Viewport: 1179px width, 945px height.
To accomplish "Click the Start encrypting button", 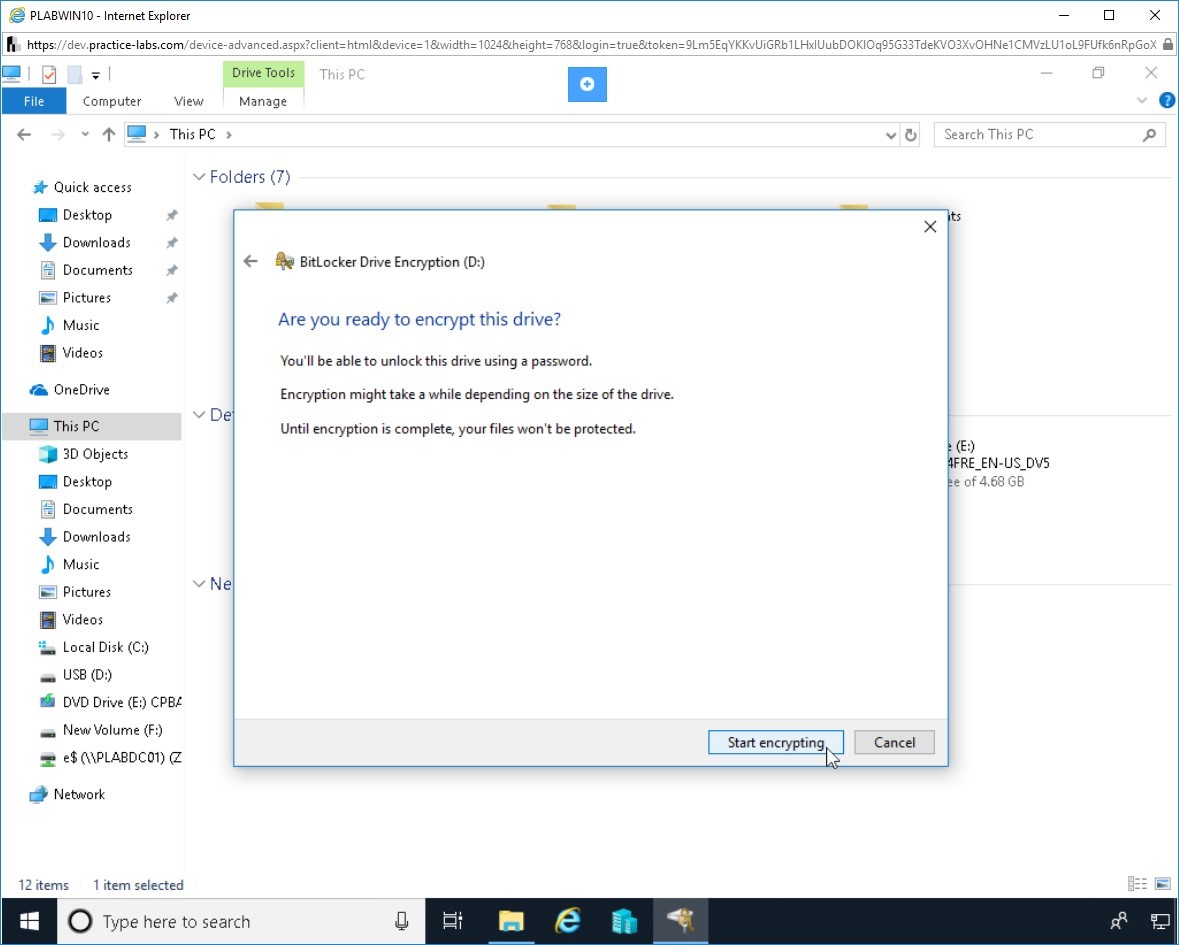I will (x=775, y=742).
